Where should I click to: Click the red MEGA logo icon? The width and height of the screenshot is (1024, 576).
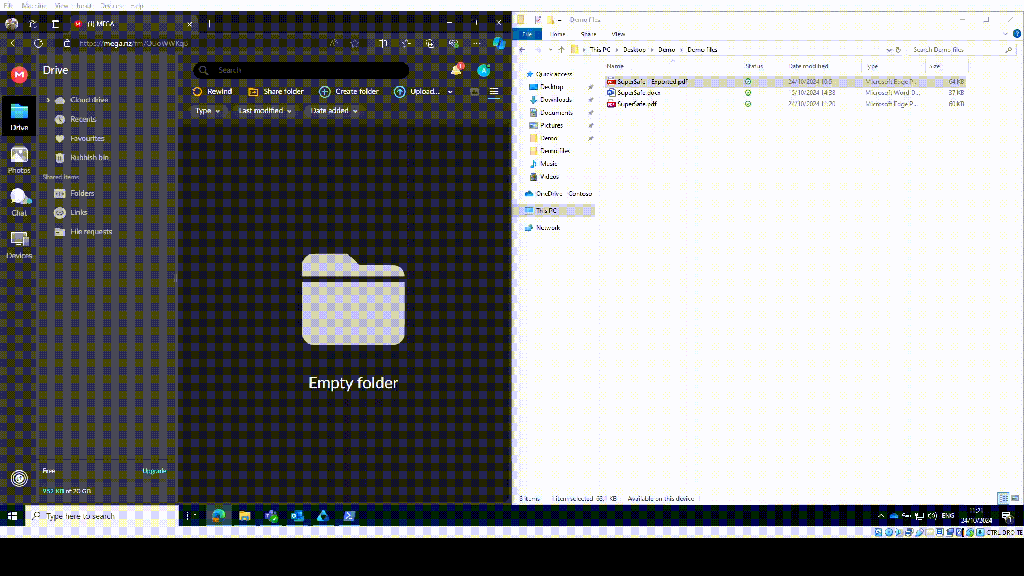tap(19, 74)
